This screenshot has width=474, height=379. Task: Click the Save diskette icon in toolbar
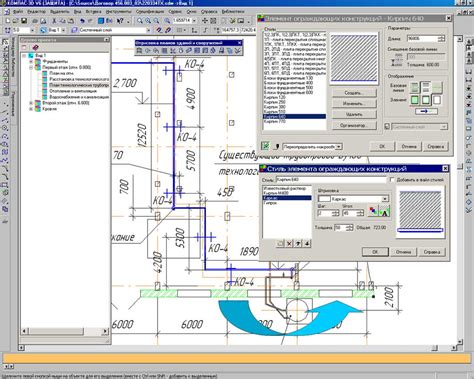(24, 21)
